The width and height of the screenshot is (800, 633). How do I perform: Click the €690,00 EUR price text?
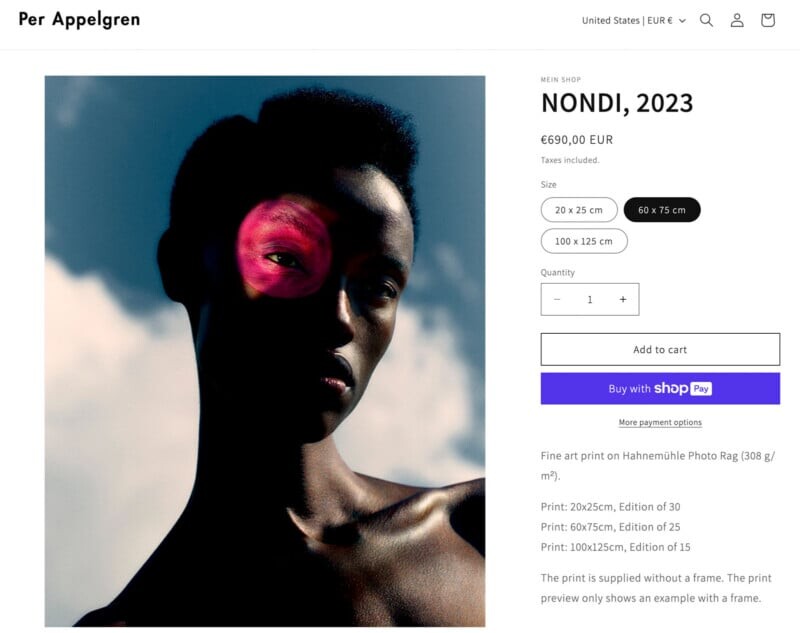(577, 140)
